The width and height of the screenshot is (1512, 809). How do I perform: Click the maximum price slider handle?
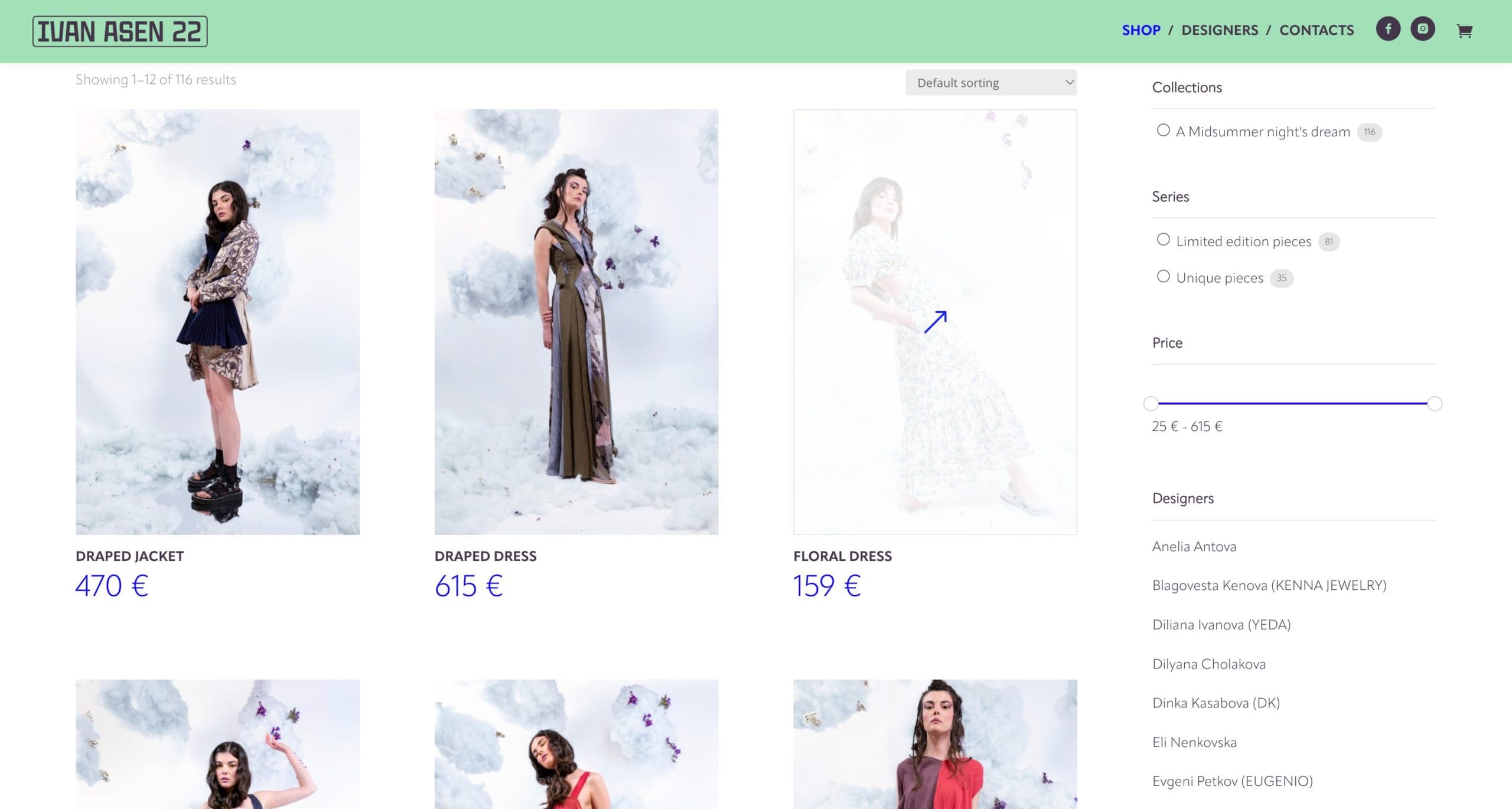1435,404
